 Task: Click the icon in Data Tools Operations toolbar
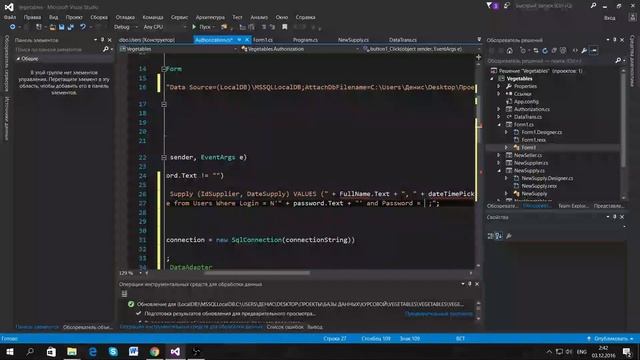pos(124,293)
